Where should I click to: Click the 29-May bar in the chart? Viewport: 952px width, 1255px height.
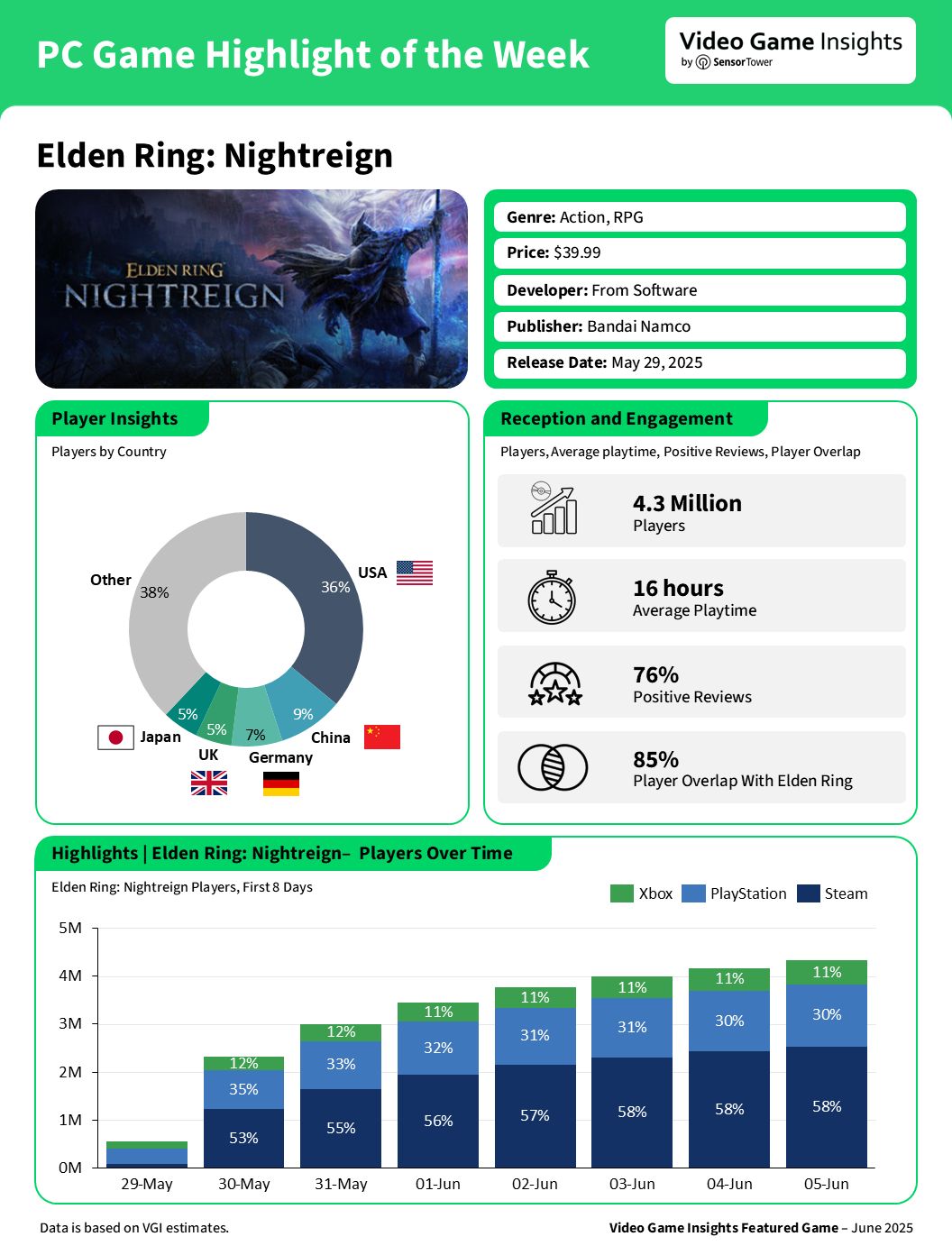click(147, 1154)
